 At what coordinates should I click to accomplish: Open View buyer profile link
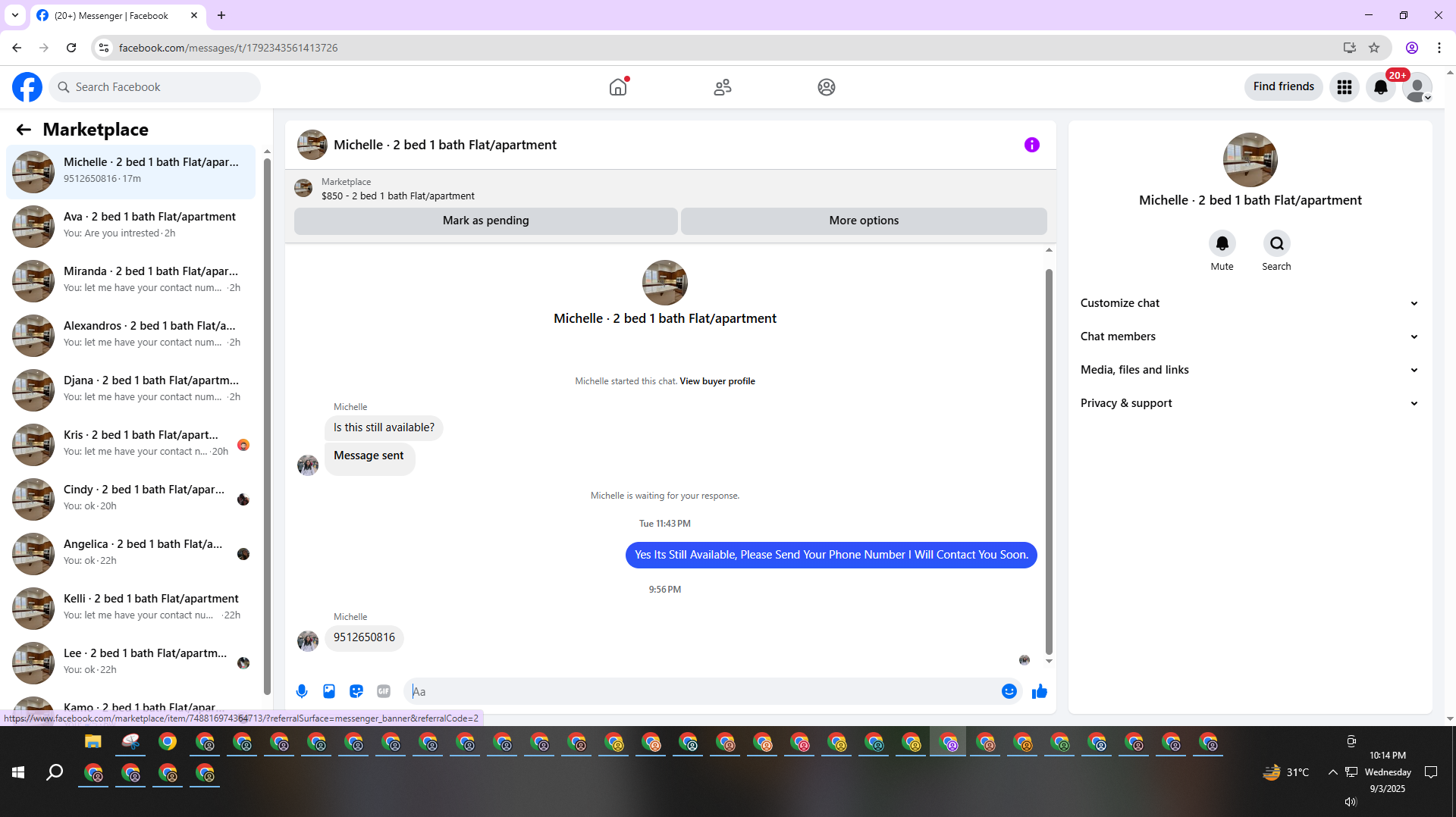click(x=717, y=381)
